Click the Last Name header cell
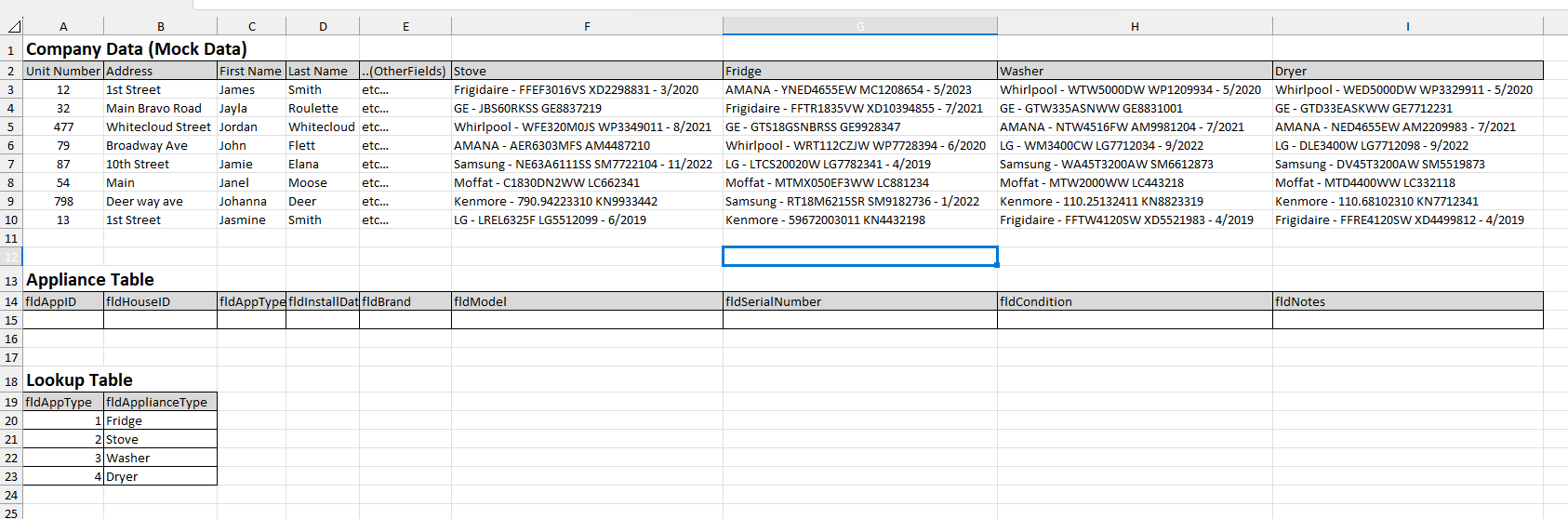The height and width of the screenshot is (519, 1568). (x=323, y=71)
